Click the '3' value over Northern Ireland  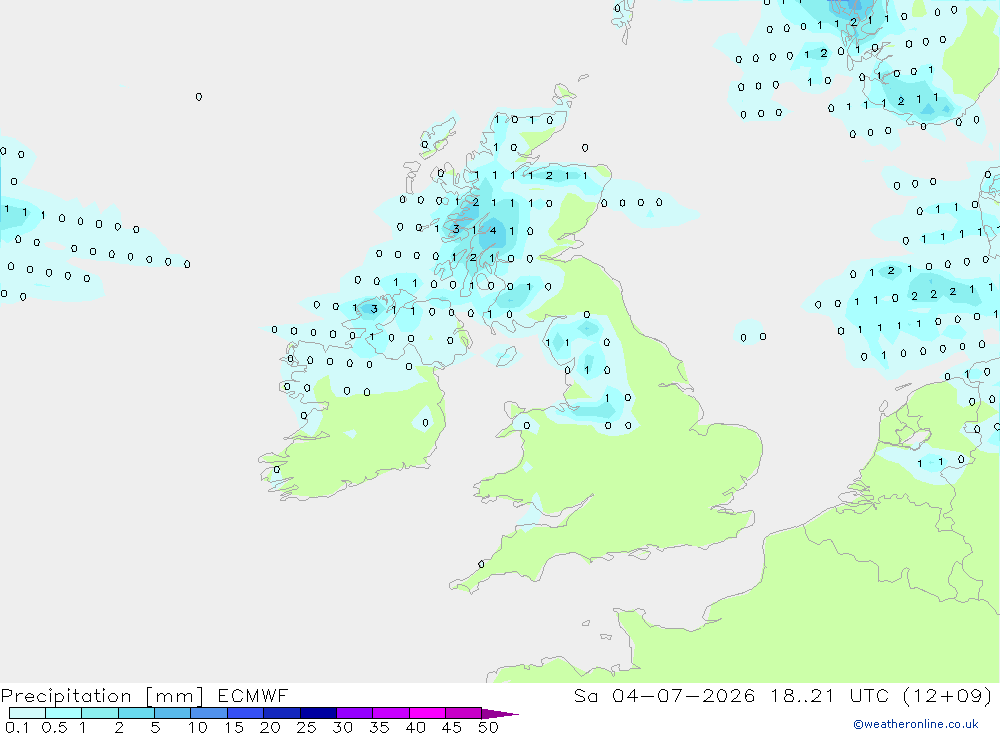pos(374,309)
